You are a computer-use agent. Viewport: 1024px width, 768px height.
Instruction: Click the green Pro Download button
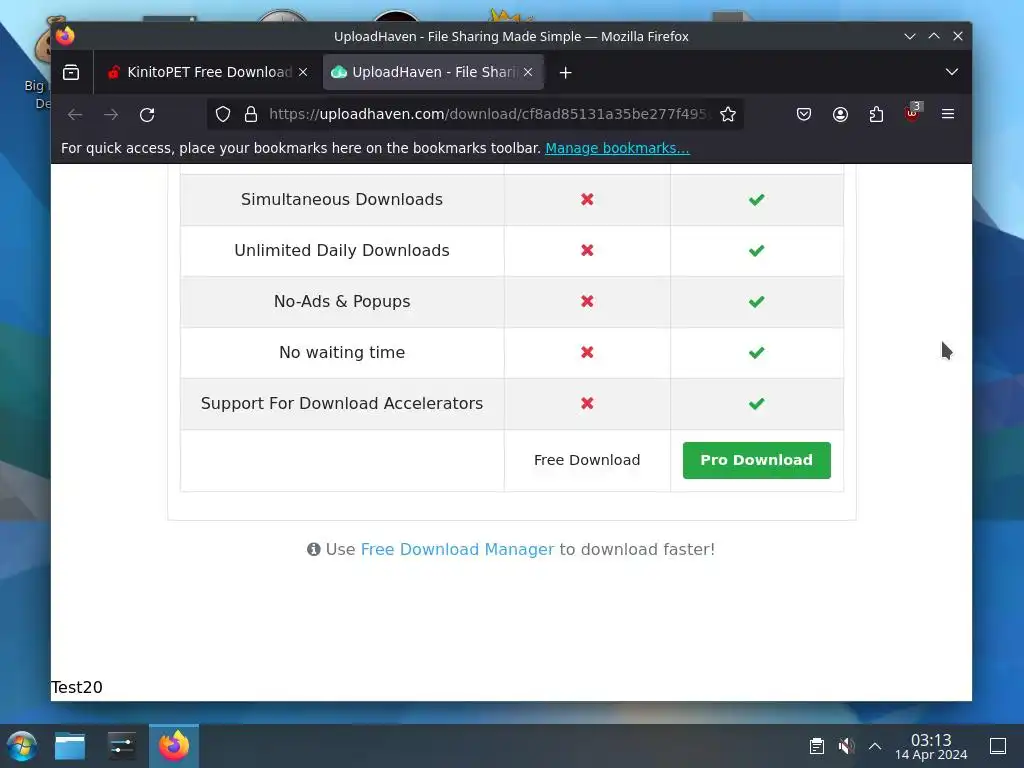pyautogui.click(x=756, y=460)
